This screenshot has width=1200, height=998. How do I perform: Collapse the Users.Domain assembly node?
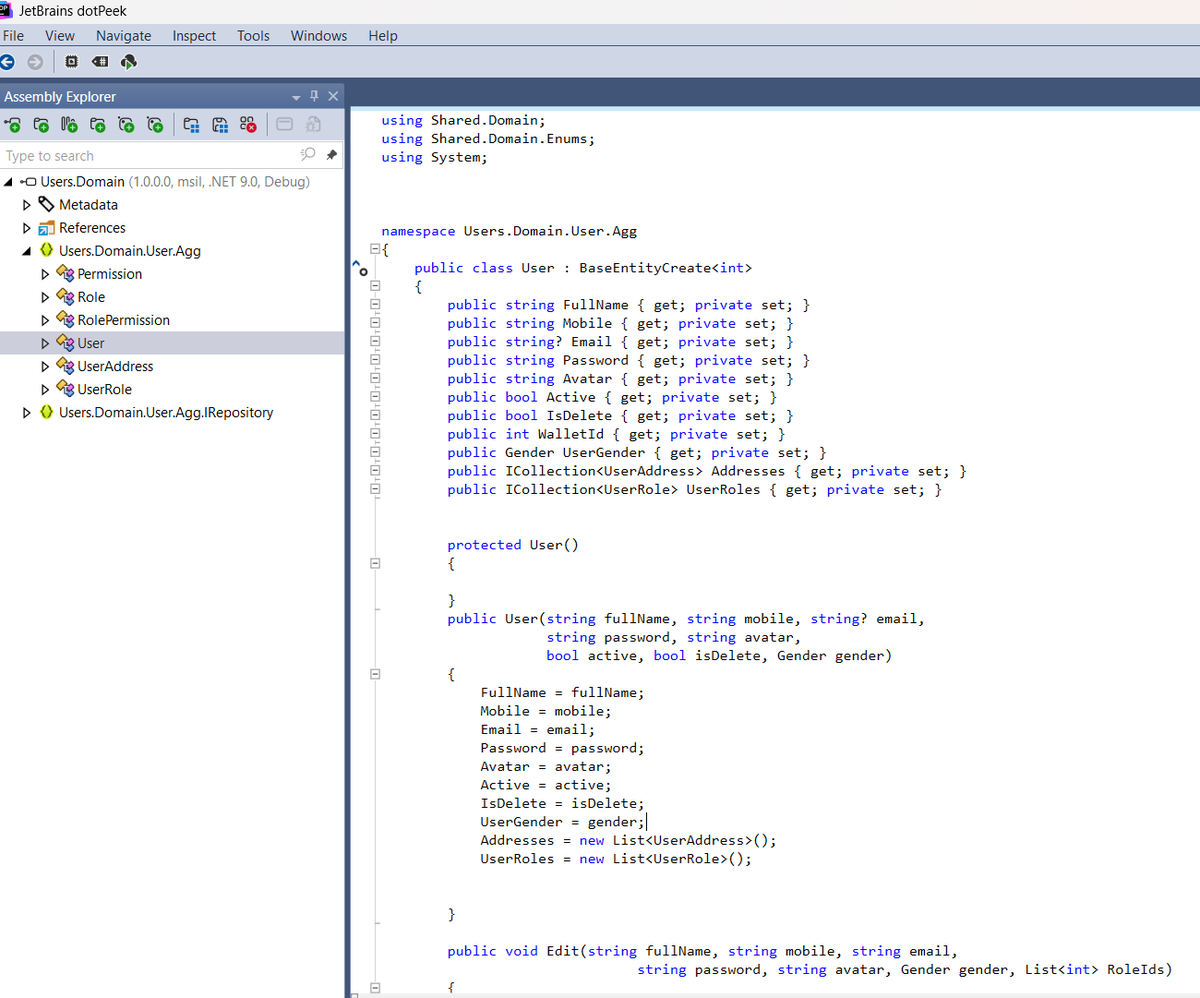[9, 182]
